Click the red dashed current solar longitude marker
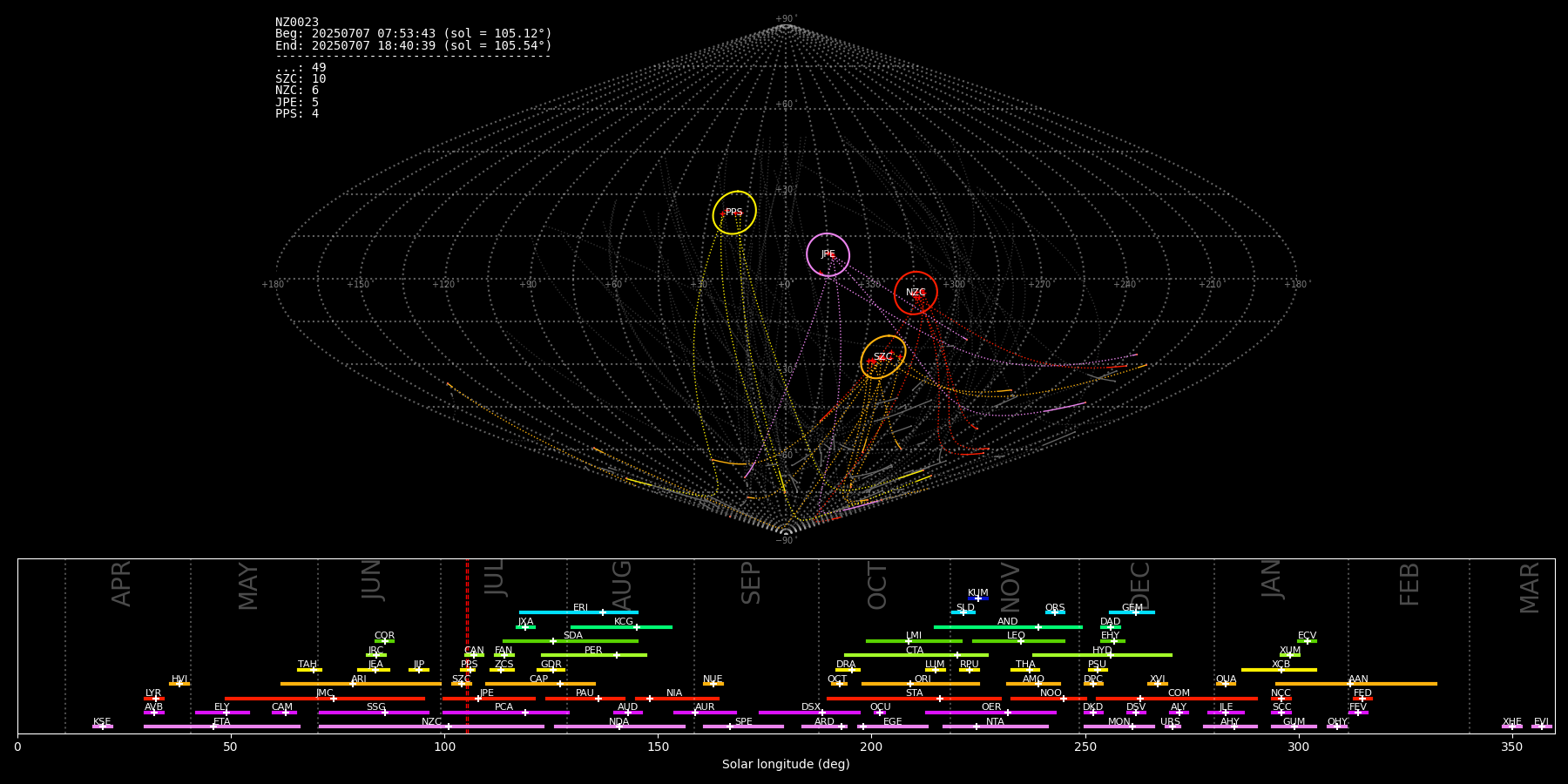 click(467, 645)
